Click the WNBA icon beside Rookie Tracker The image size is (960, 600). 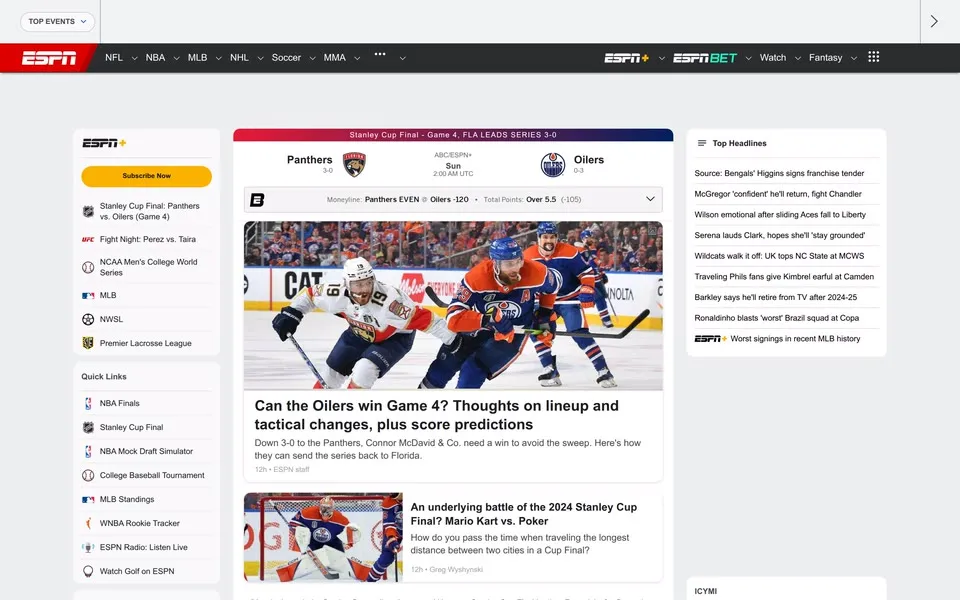click(88, 523)
